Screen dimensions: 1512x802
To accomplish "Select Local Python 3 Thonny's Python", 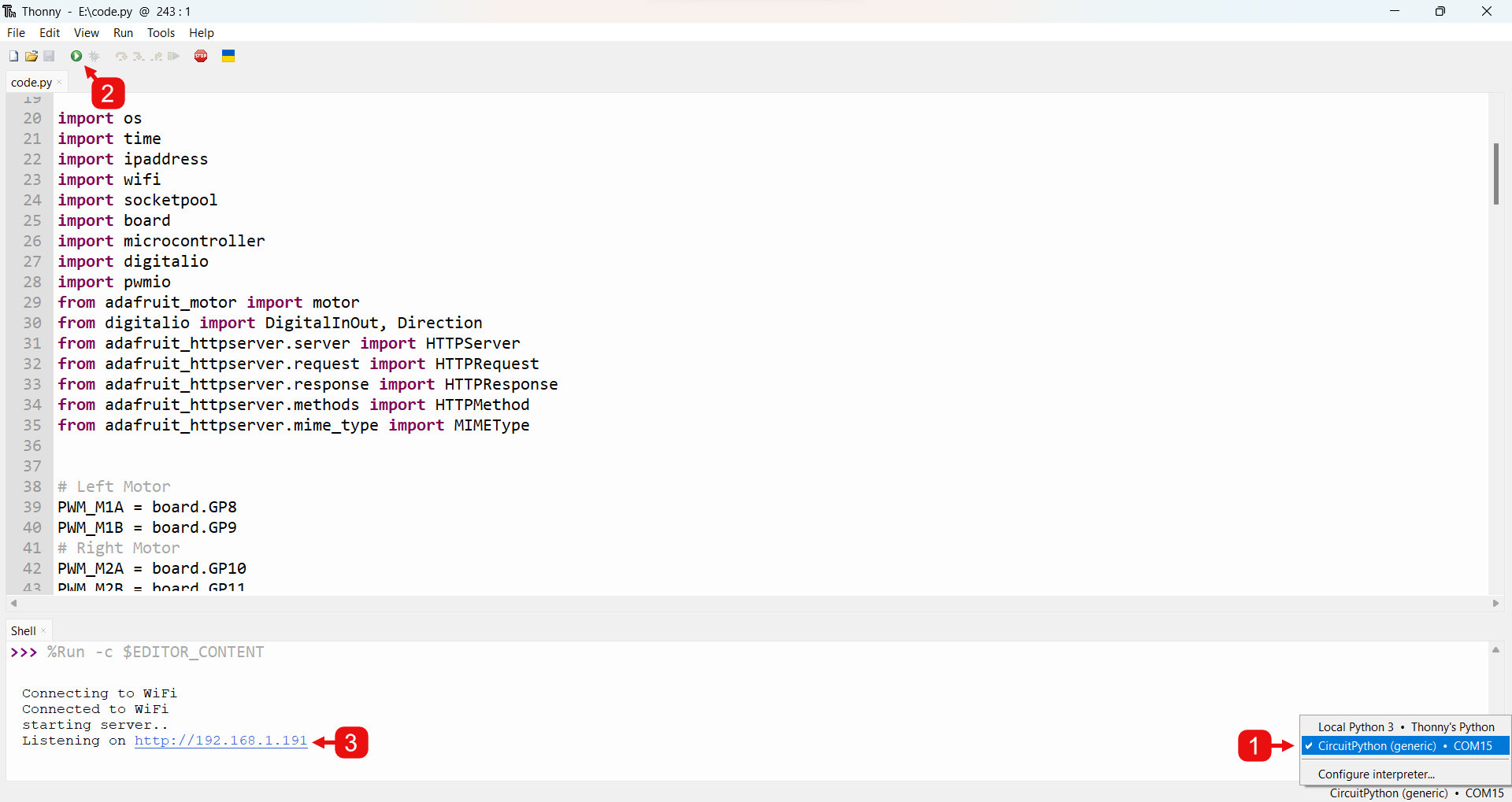I will coord(1405,727).
